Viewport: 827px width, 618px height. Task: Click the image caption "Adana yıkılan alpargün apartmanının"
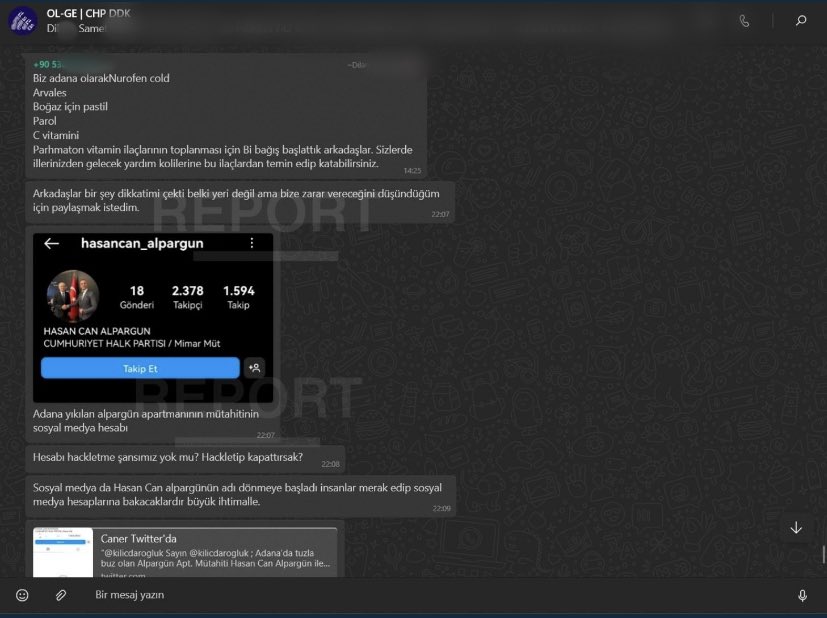click(x=146, y=421)
